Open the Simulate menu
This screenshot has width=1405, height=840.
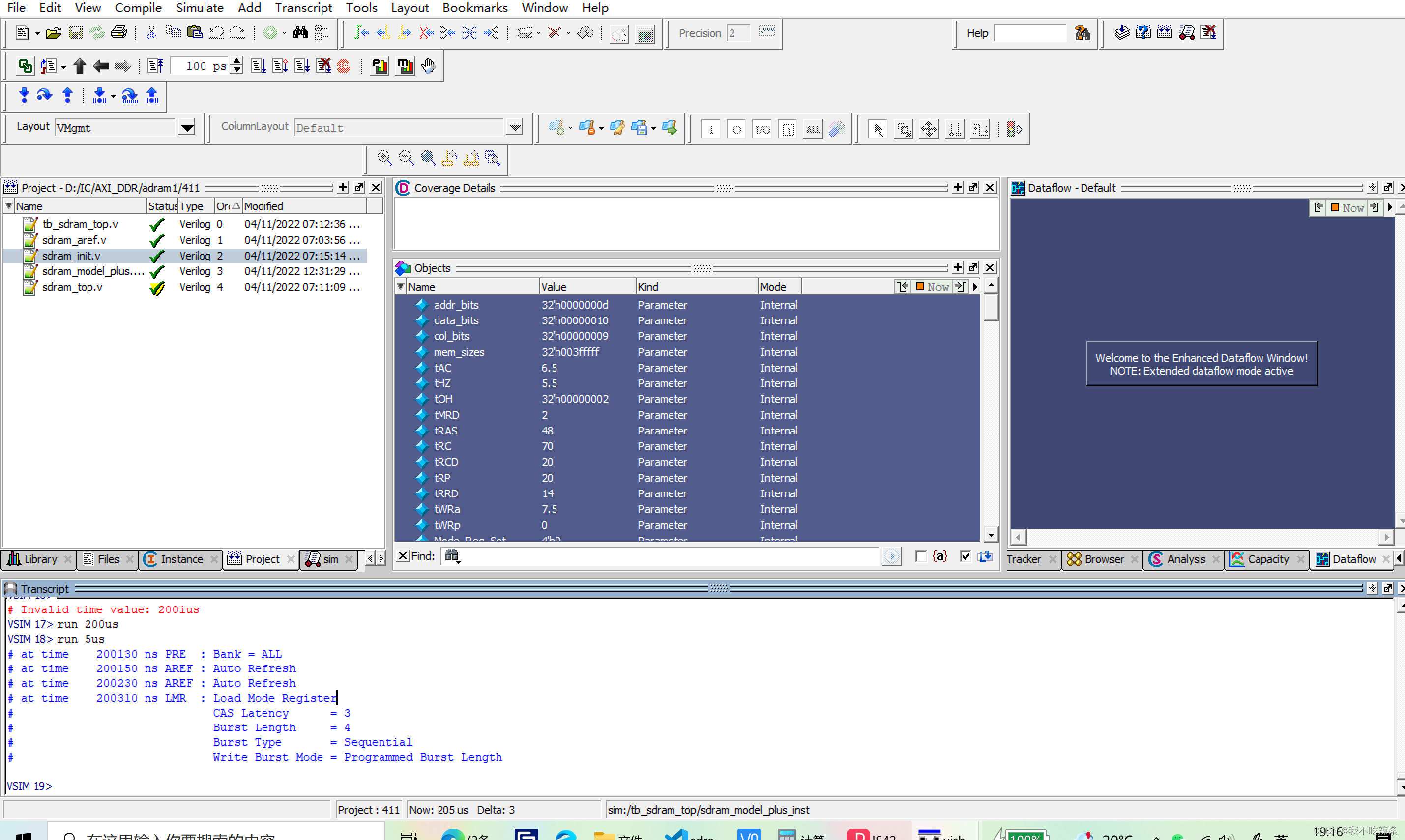point(199,7)
